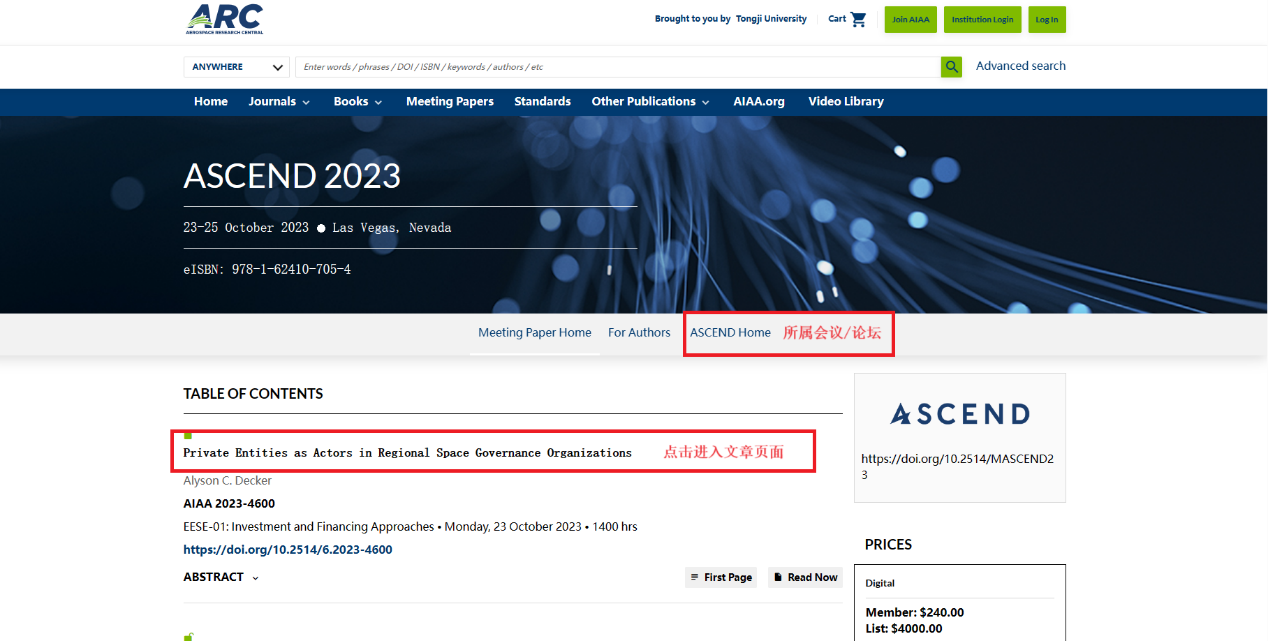The height and width of the screenshot is (641, 1268).
Task: Open Advanced search link
Action: pos(1021,66)
